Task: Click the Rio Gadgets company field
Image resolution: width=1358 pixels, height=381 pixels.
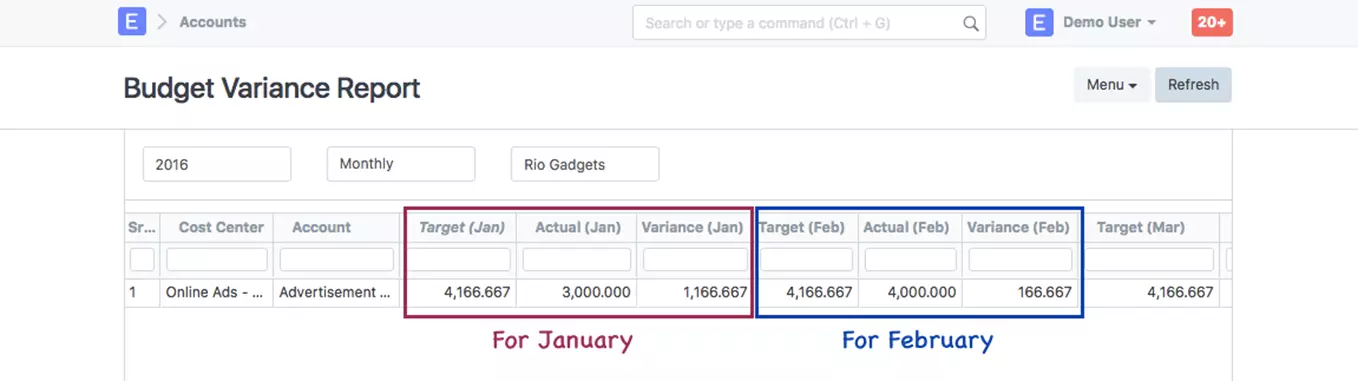Action: click(x=585, y=164)
